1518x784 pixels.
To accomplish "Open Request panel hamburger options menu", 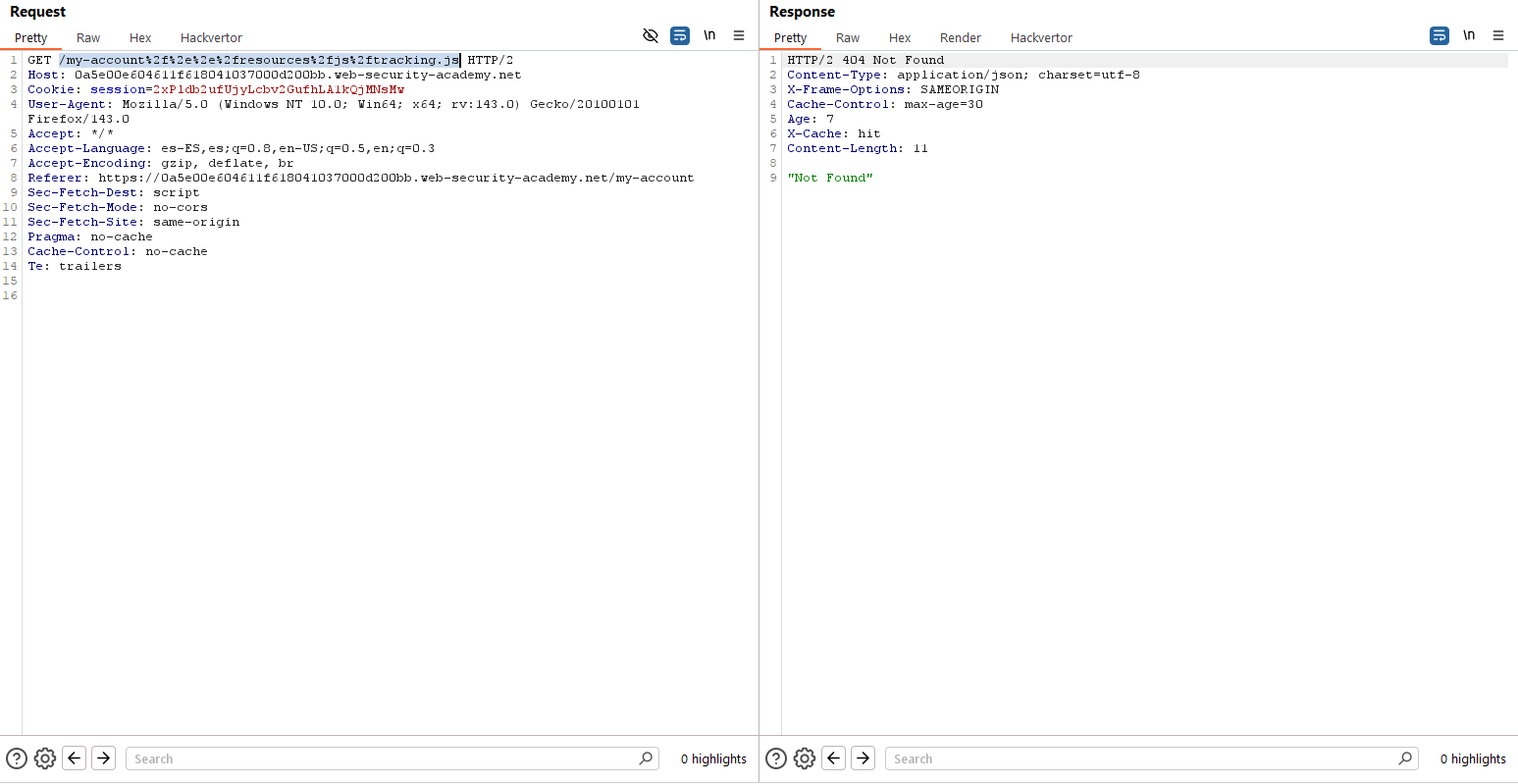I will tap(739, 36).
